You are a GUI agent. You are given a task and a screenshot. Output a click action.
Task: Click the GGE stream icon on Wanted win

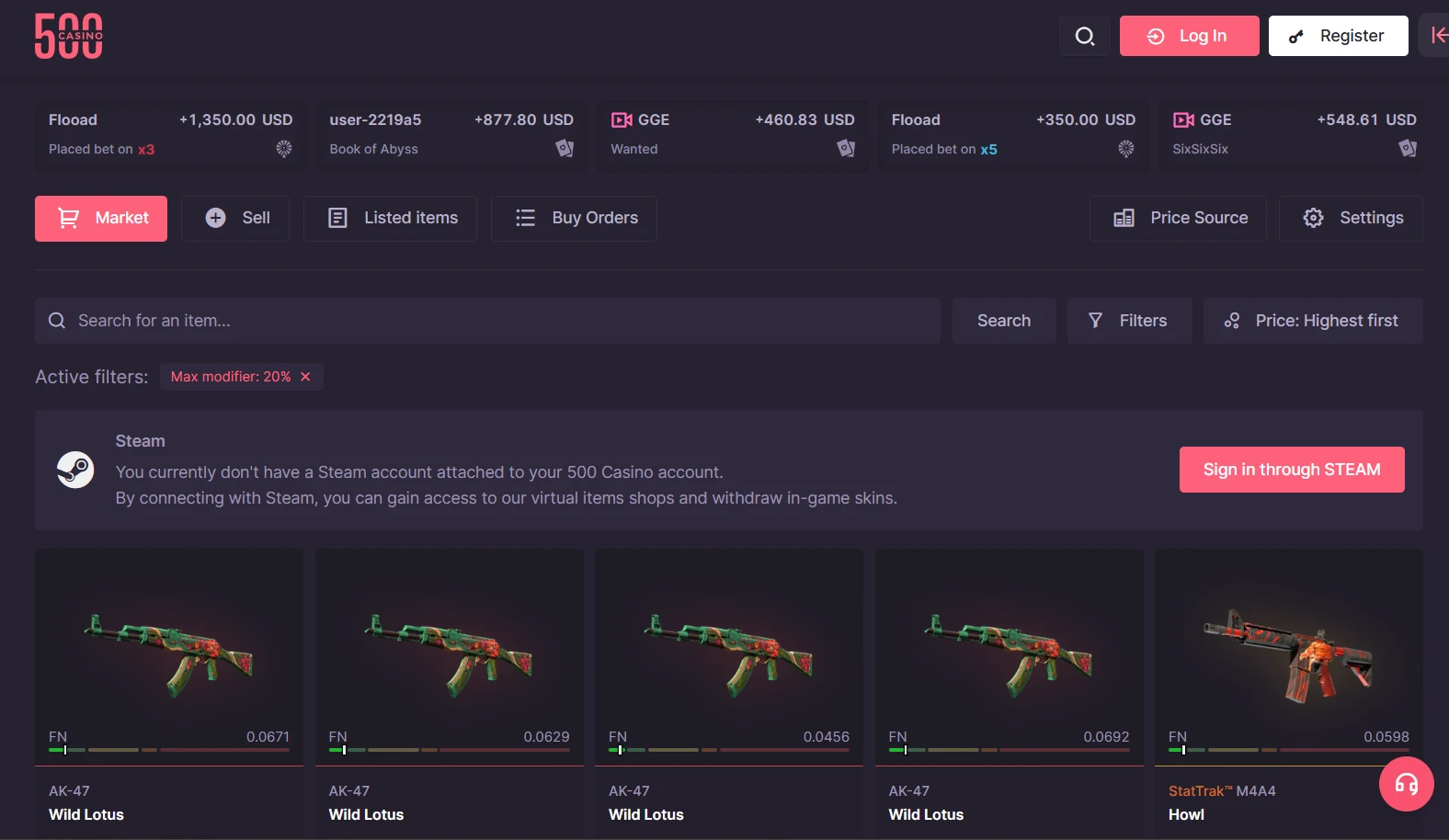622,119
